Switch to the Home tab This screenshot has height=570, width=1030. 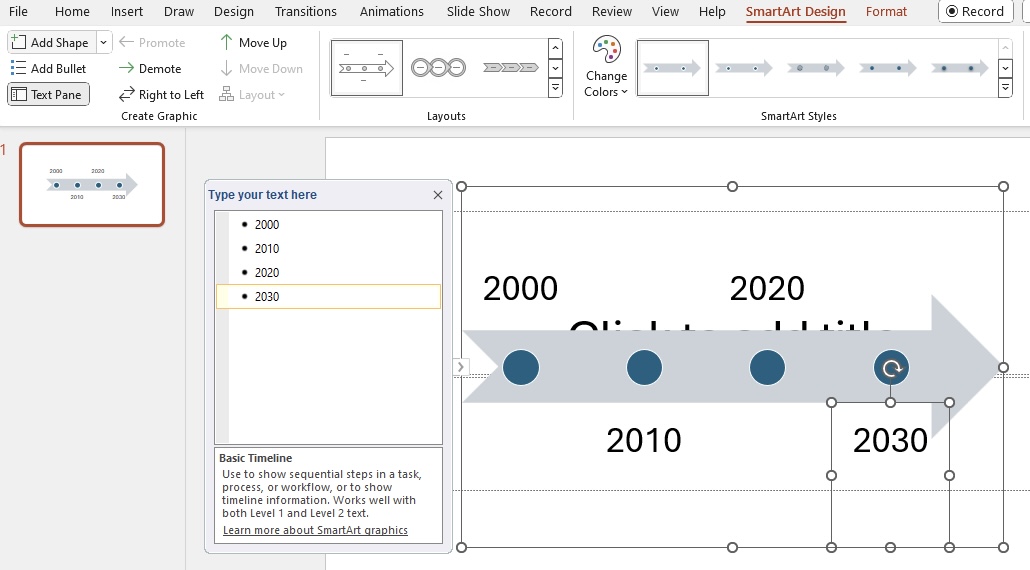(x=72, y=12)
